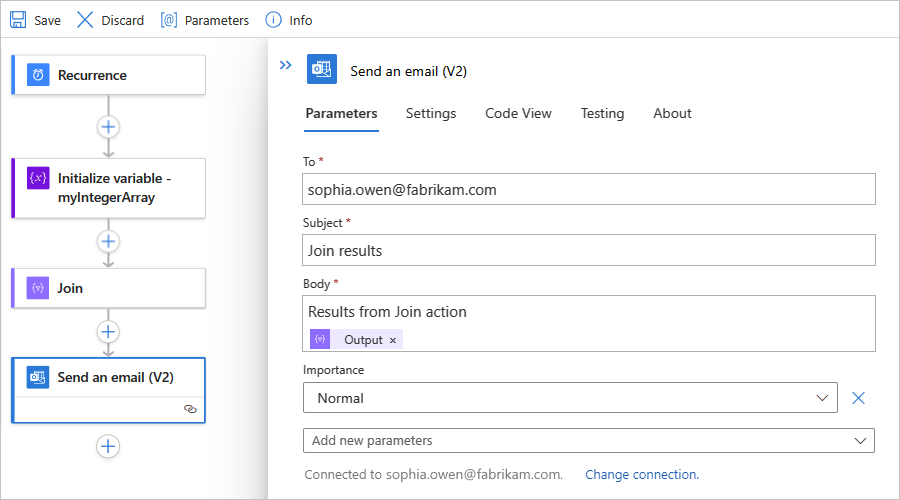
Task: Switch to the Settings tab
Action: point(431,114)
